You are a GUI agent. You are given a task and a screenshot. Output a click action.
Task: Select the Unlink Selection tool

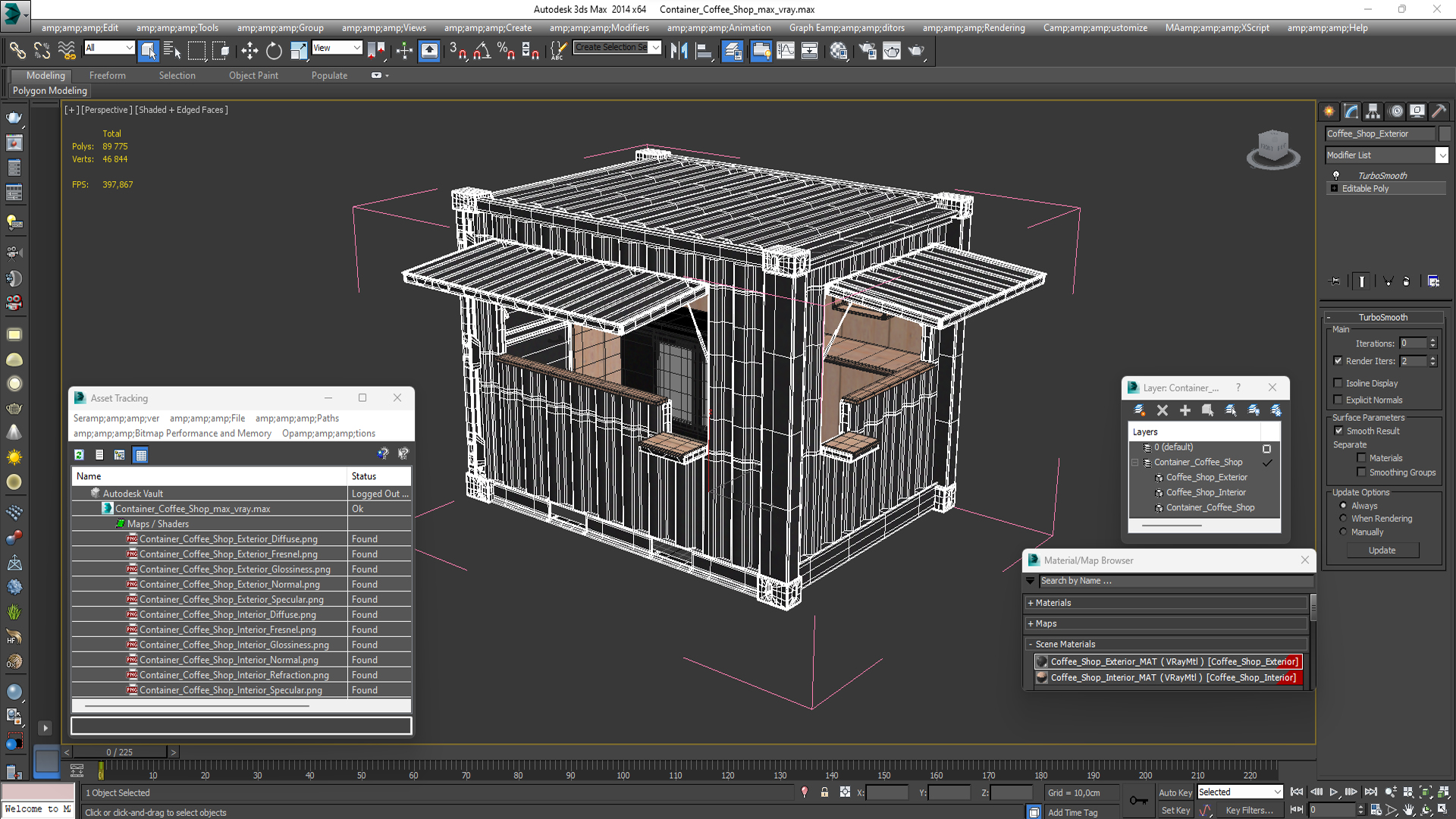click(42, 51)
